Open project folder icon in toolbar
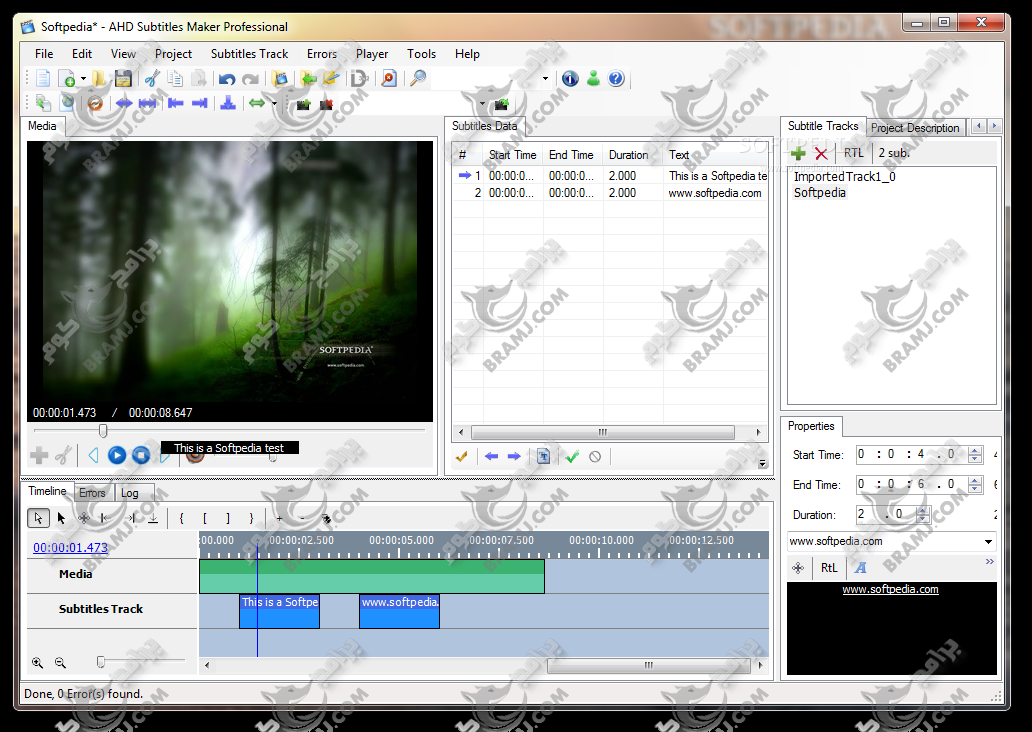 coord(99,79)
